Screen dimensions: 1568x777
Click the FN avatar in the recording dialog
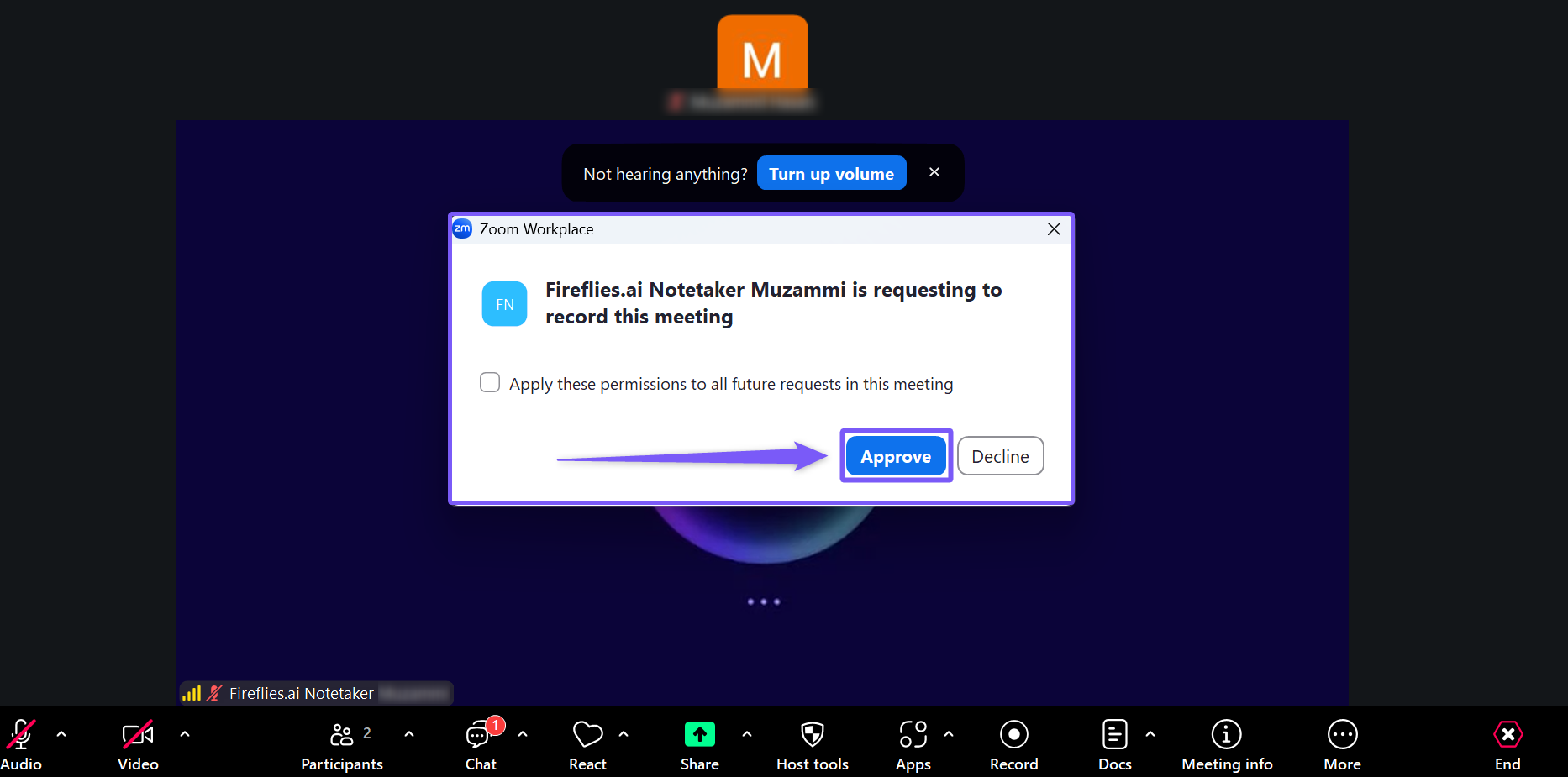[504, 304]
